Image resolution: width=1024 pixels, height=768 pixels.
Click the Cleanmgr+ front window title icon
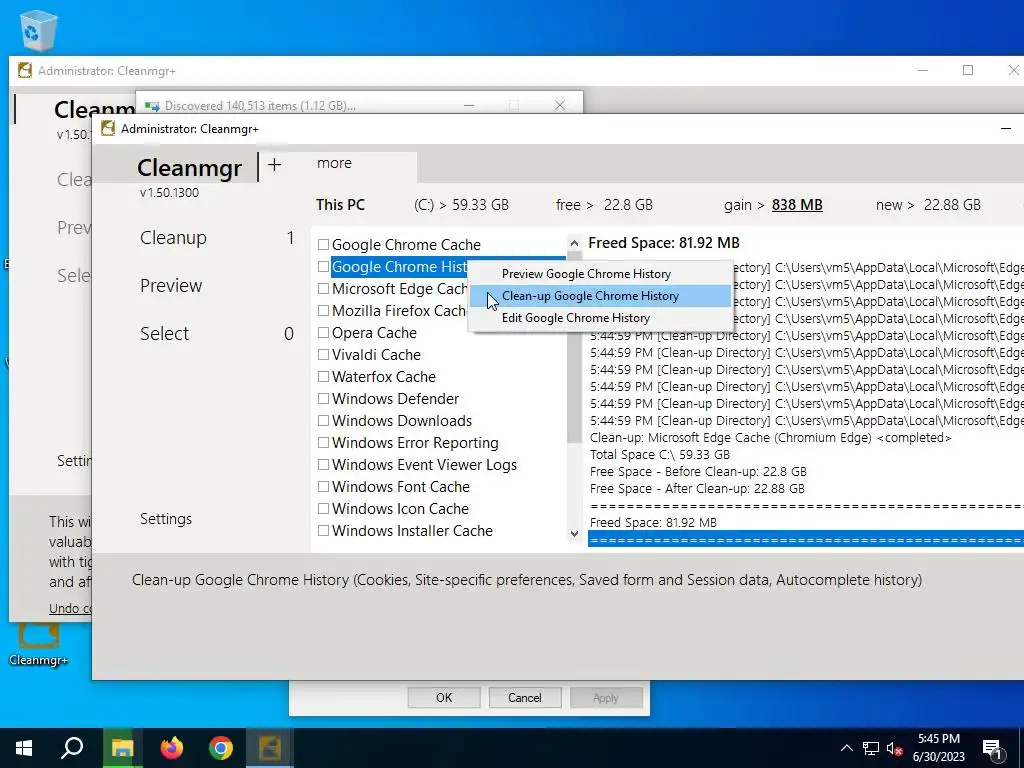pos(108,129)
